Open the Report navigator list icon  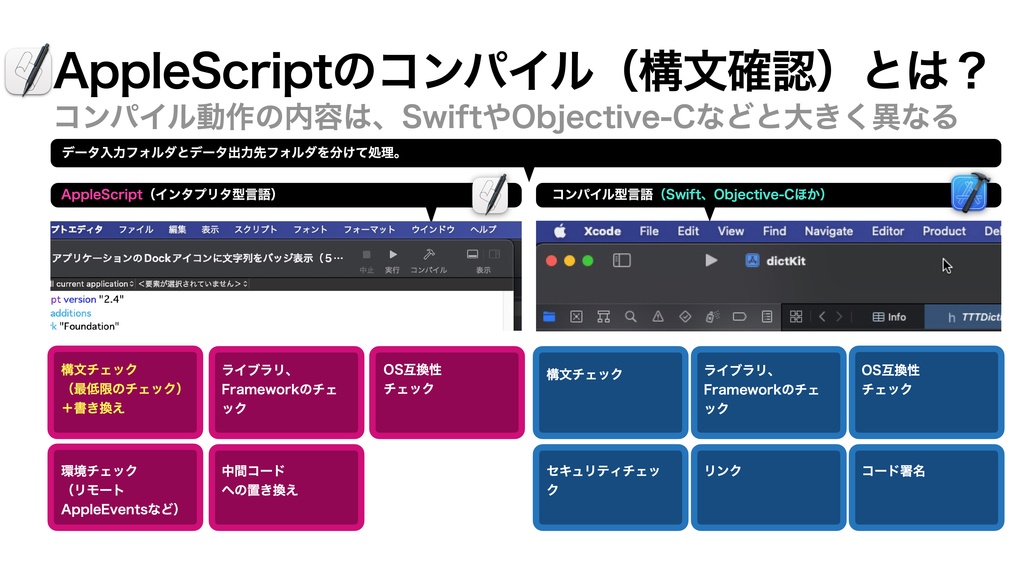click(x=768, y=316)
